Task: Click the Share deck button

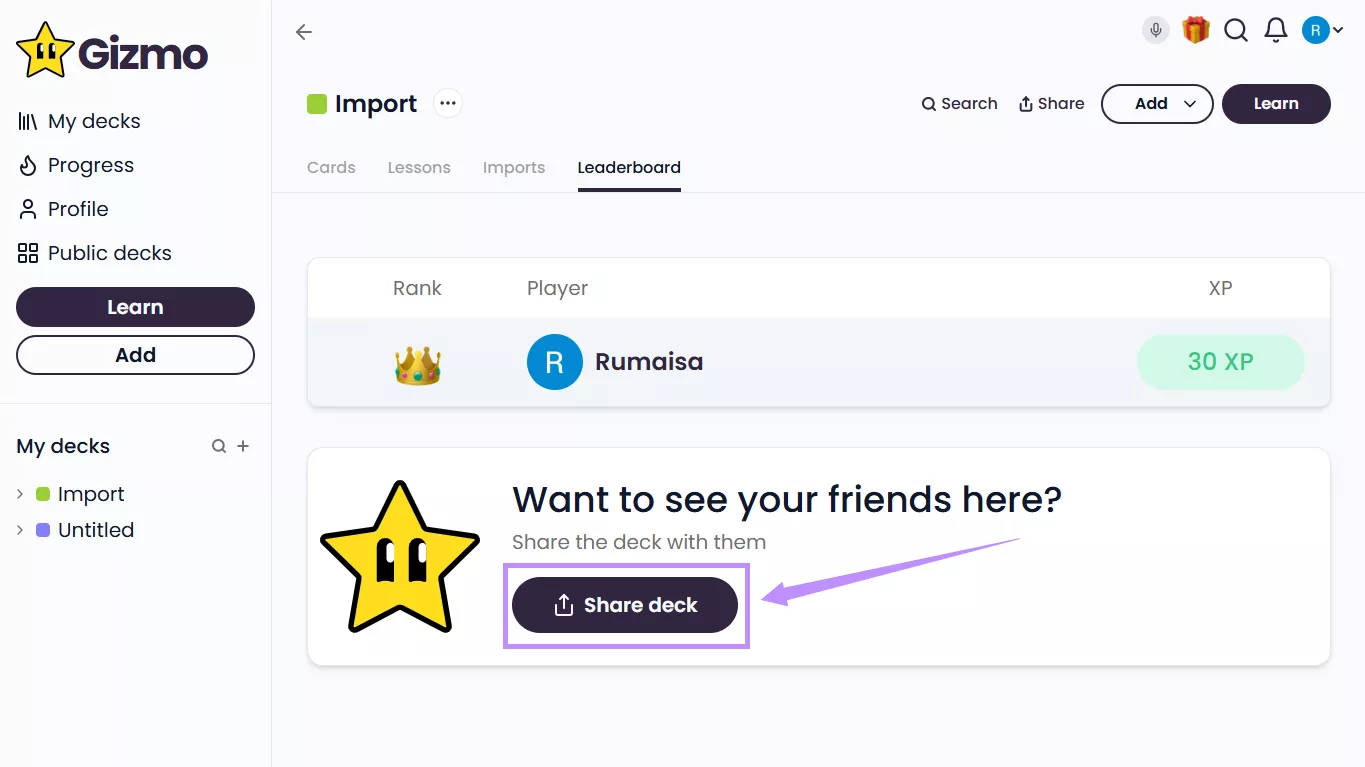Action: click(624, 604)
